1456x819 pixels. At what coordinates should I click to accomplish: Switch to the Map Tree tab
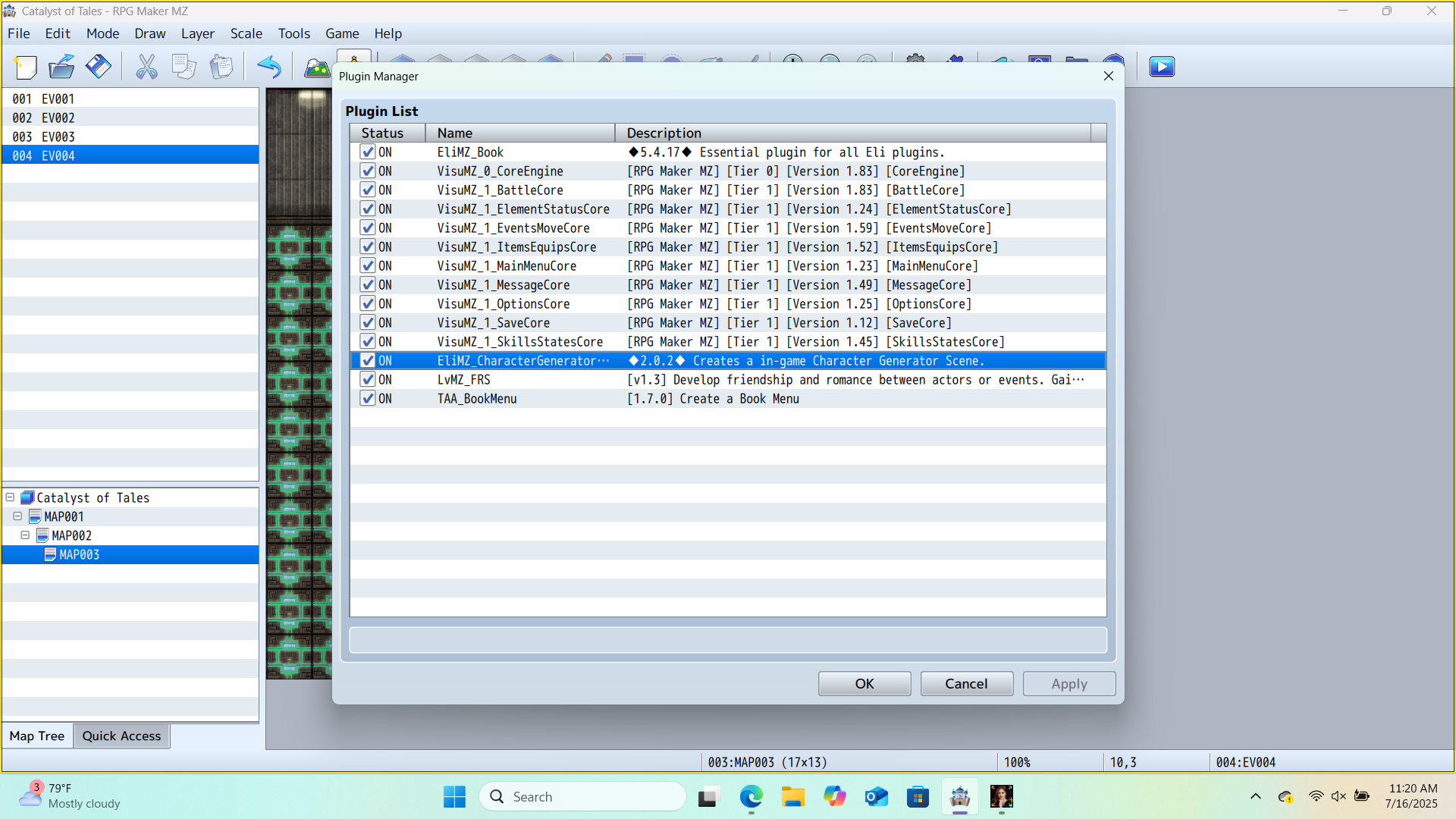pyautogui.click(x=37, y=736)
